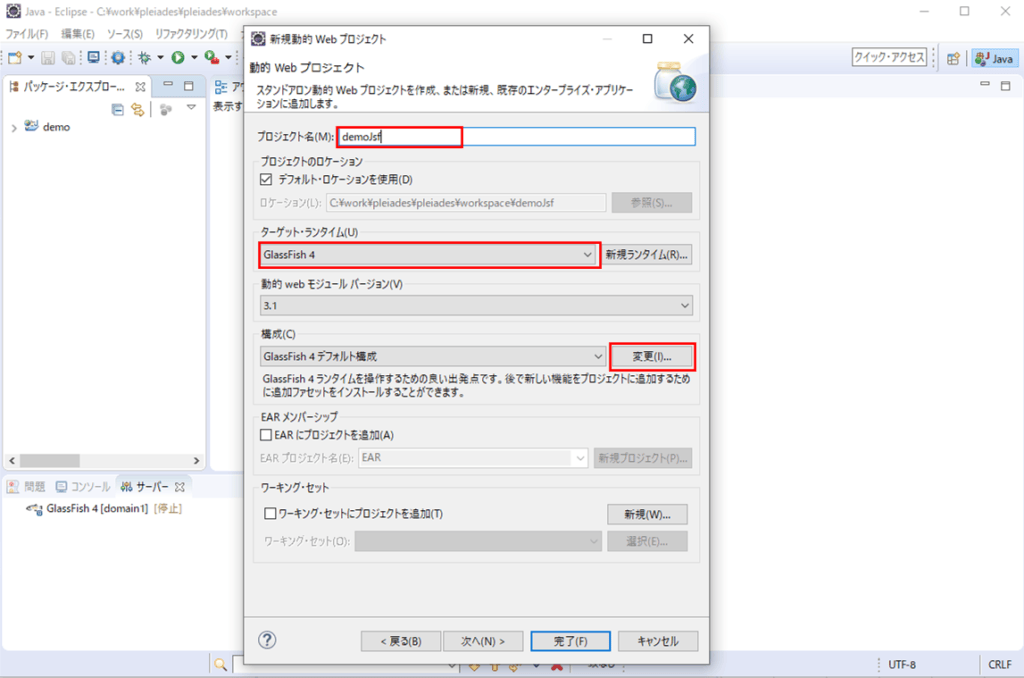1024x678 pixels.
Task: Click the Java perspective button
Action: point(994,59)
